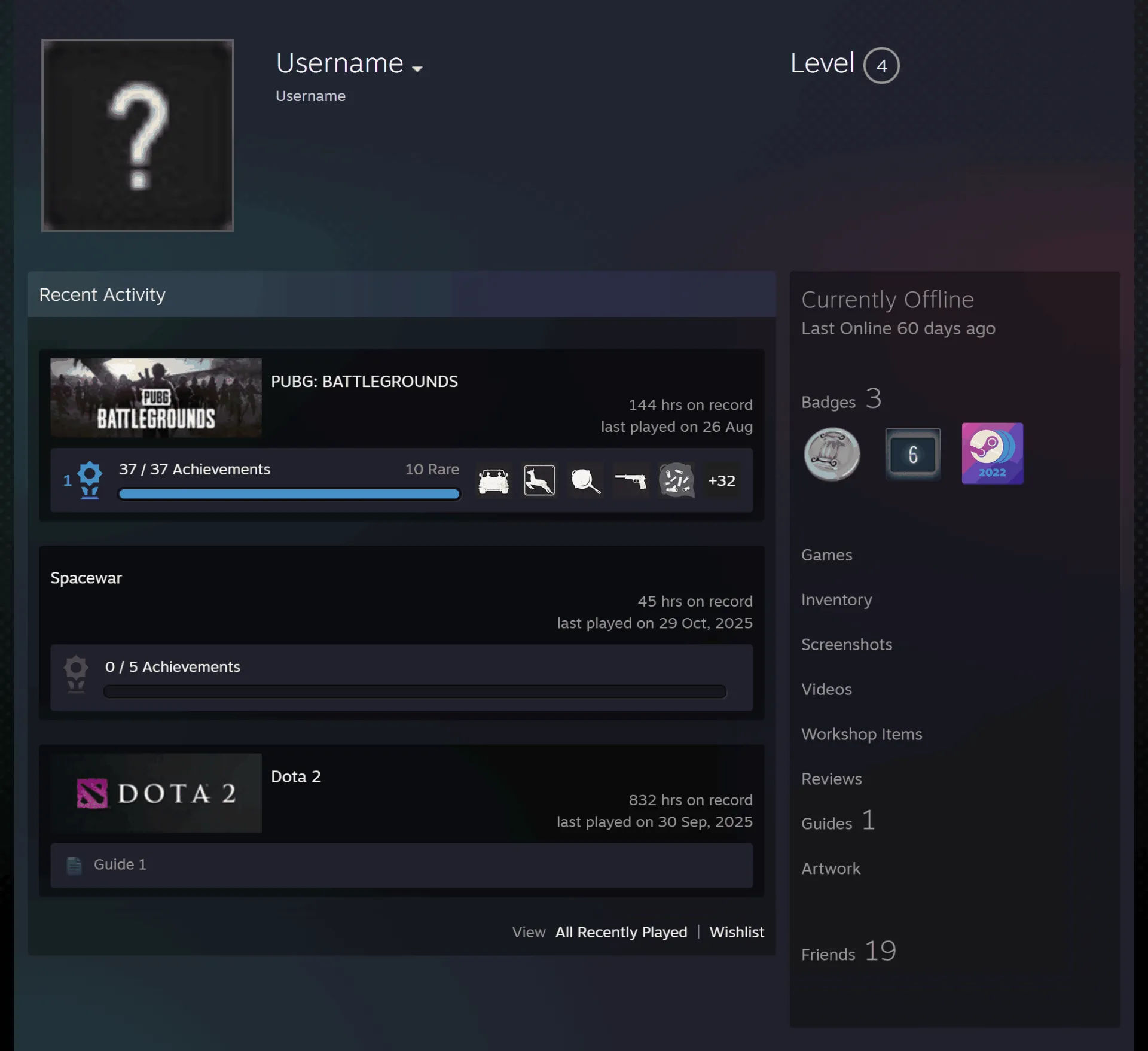Screen dimensions: 1148x1051
Task: Click the 37 / 37 Achievements text
Action: pyautogui.click(x=194, y=470)
